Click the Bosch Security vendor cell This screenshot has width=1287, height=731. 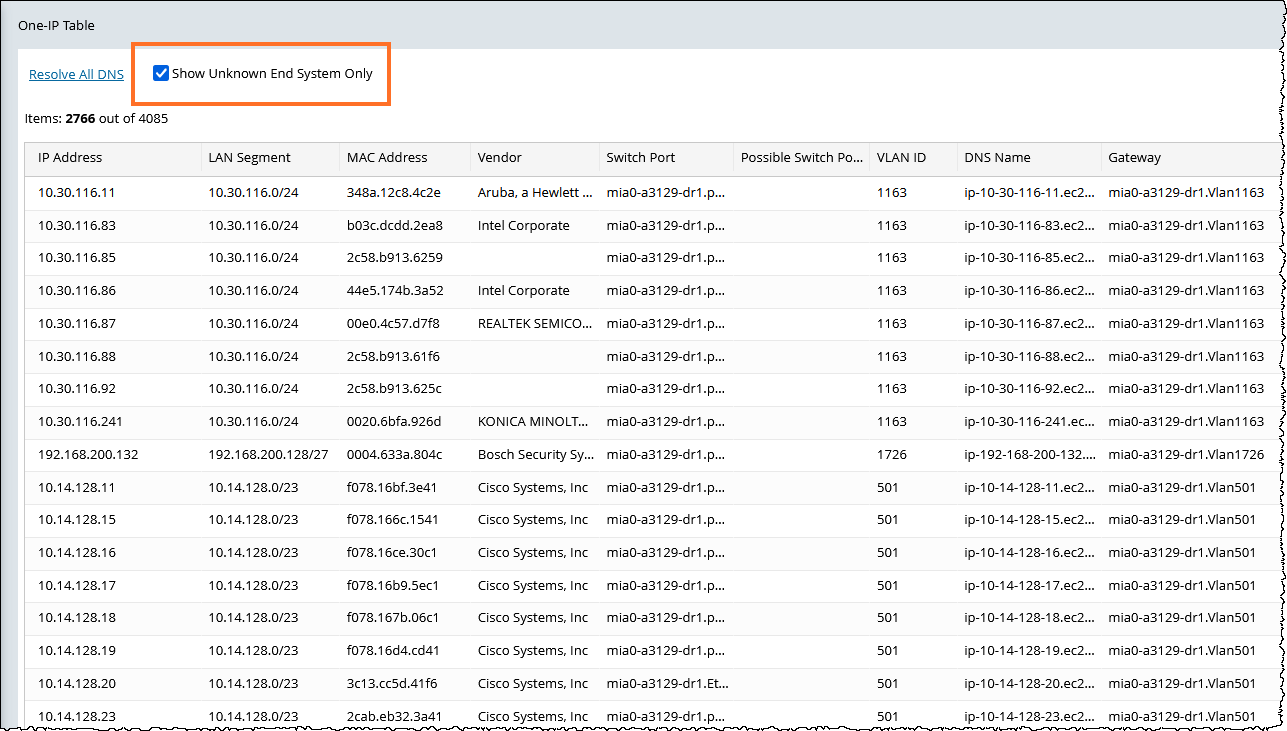[535, 455]
